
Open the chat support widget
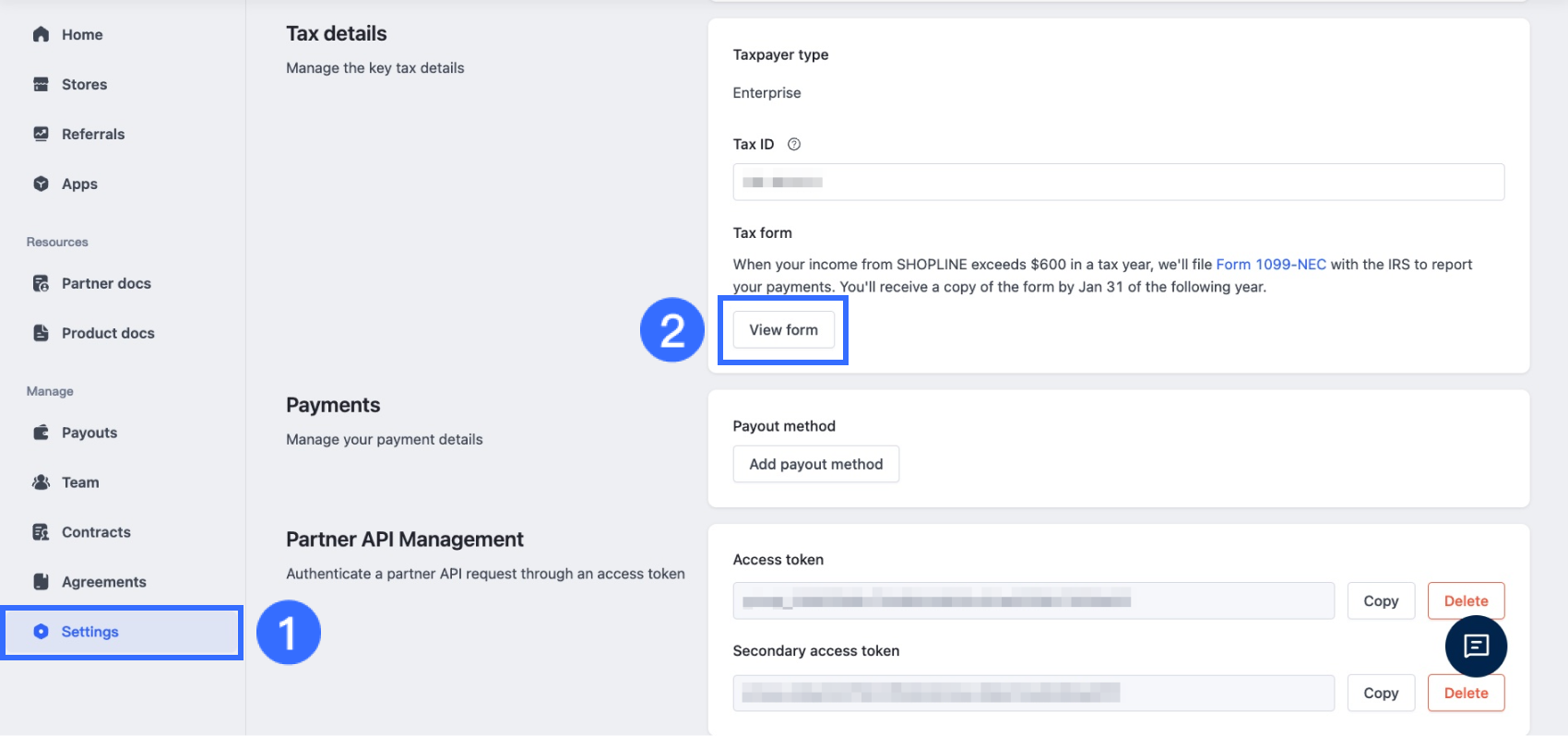click(1476, 646)
